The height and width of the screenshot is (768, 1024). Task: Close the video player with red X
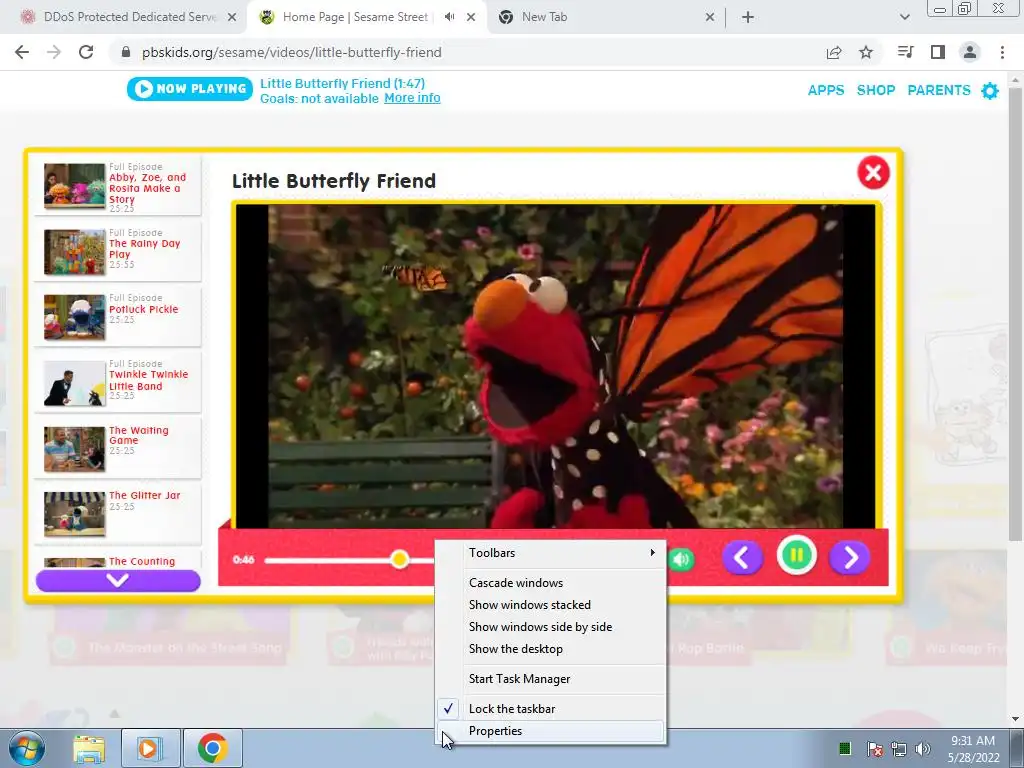(x=873, y=173)
